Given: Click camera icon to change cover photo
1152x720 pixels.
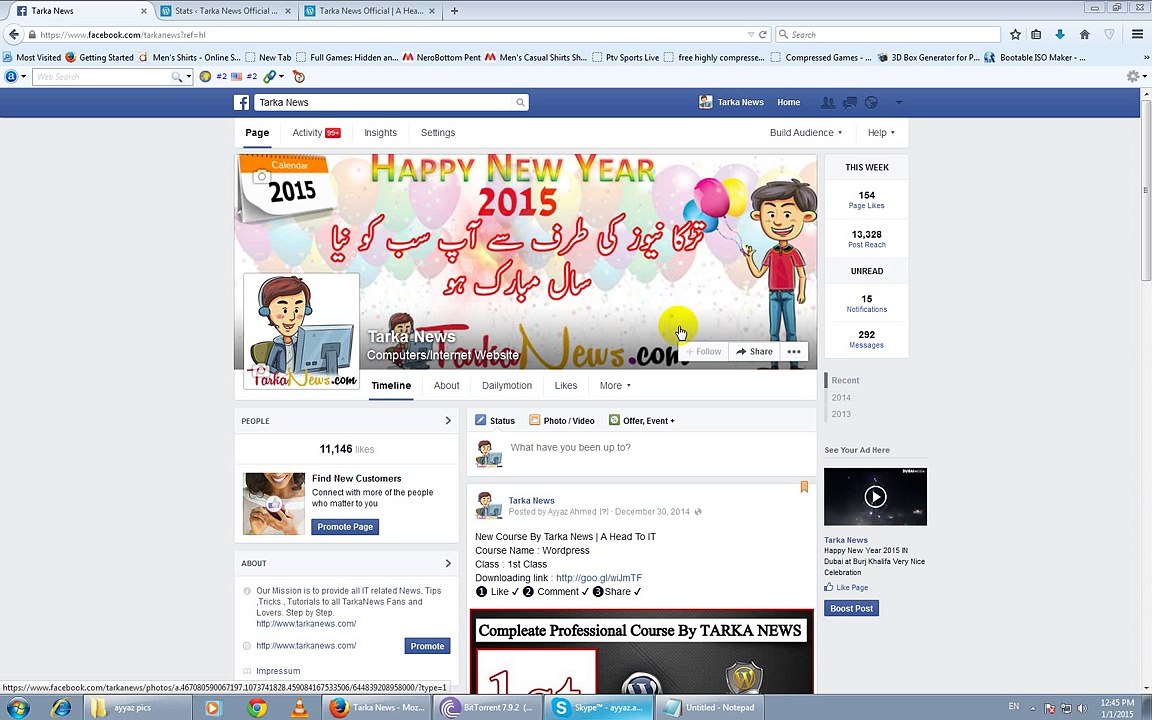Looking at the screenshot, I should [x=261, y=176].
